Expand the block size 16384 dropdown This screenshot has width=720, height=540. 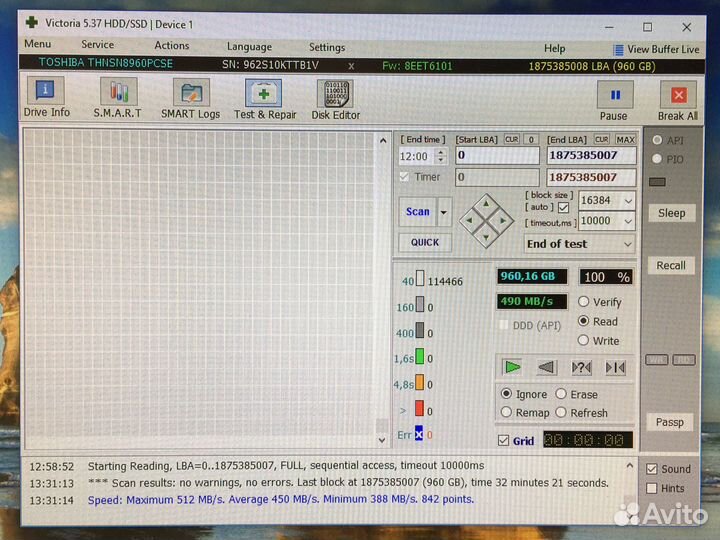pyautogui.click(x=627, y=201)
